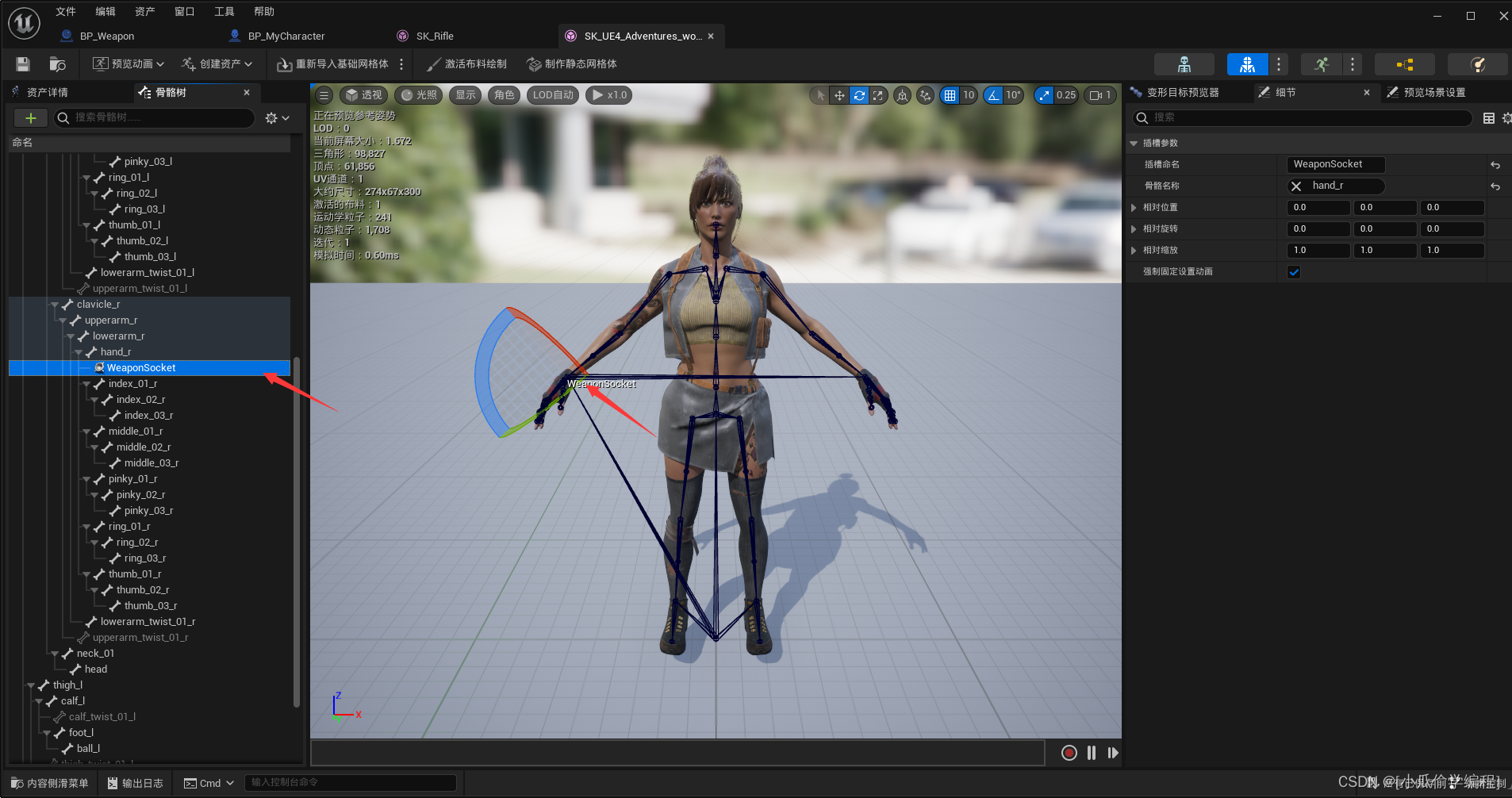This screenshot has width=1512, height=798.
Task: Open the 资产 menu
Action: click(x=145, y=12)
